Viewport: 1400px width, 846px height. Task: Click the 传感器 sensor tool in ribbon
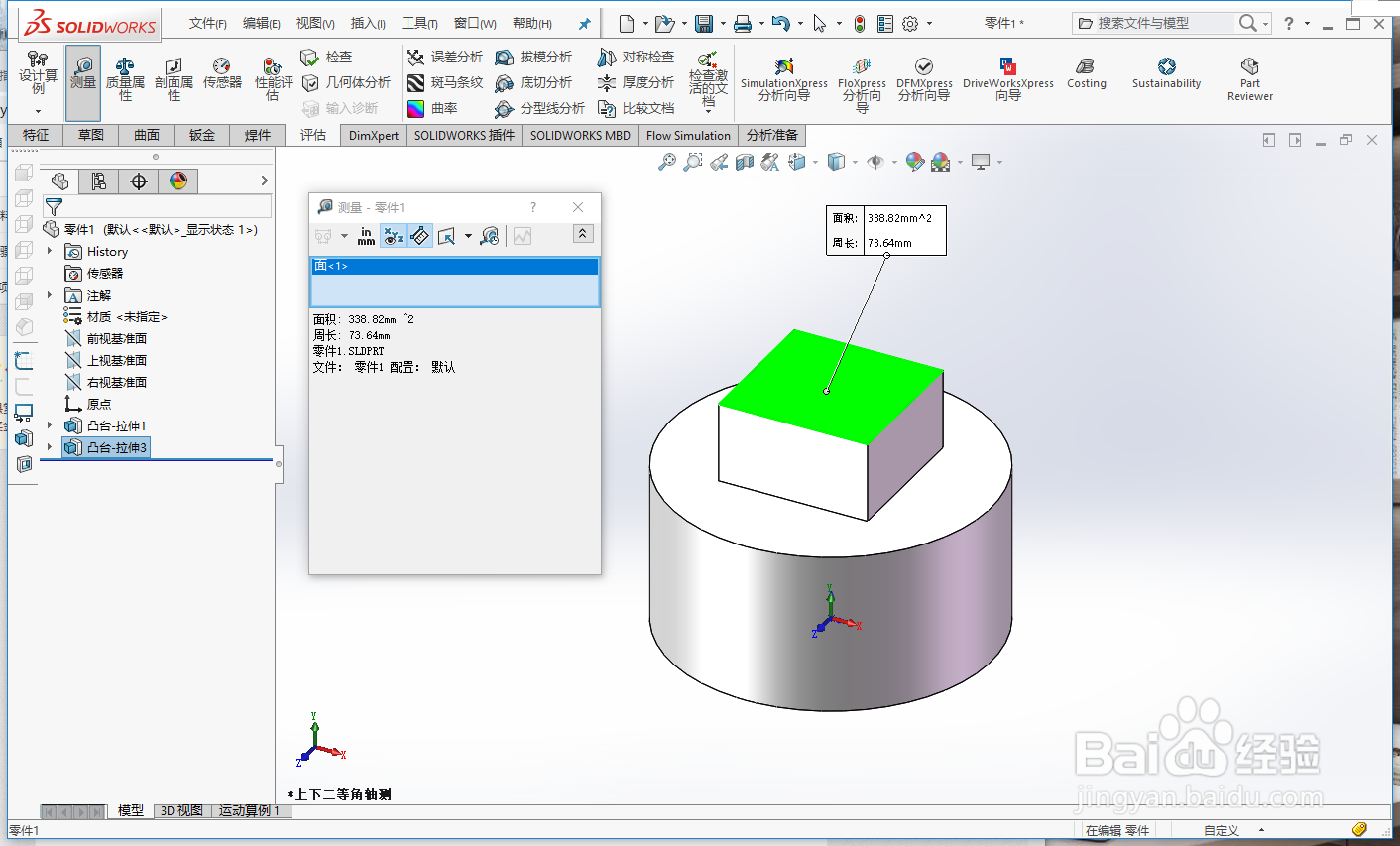coord(222,73)
